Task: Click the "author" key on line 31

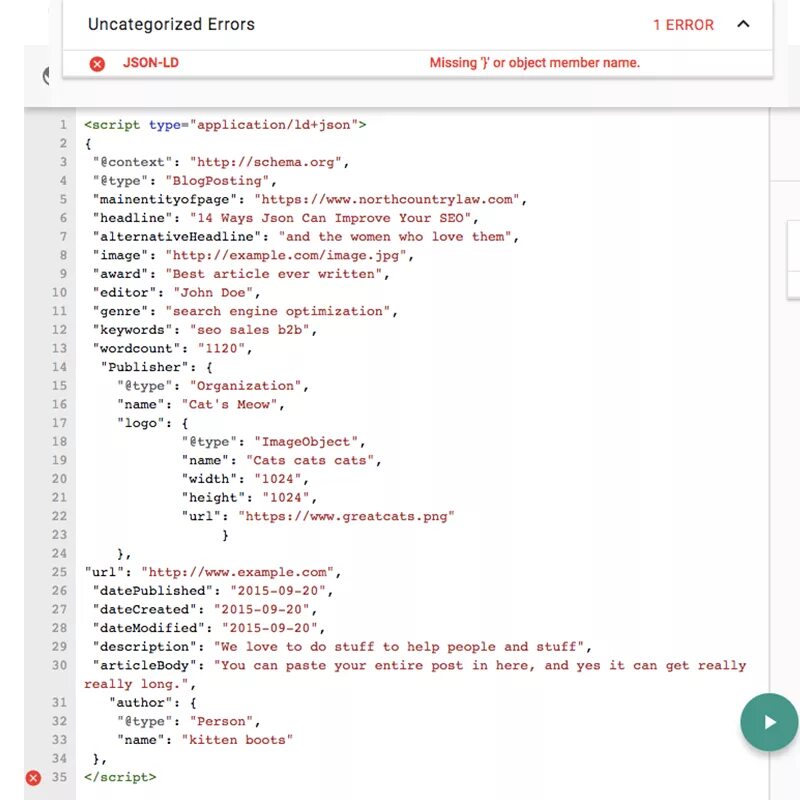Action: pos(141,703)
